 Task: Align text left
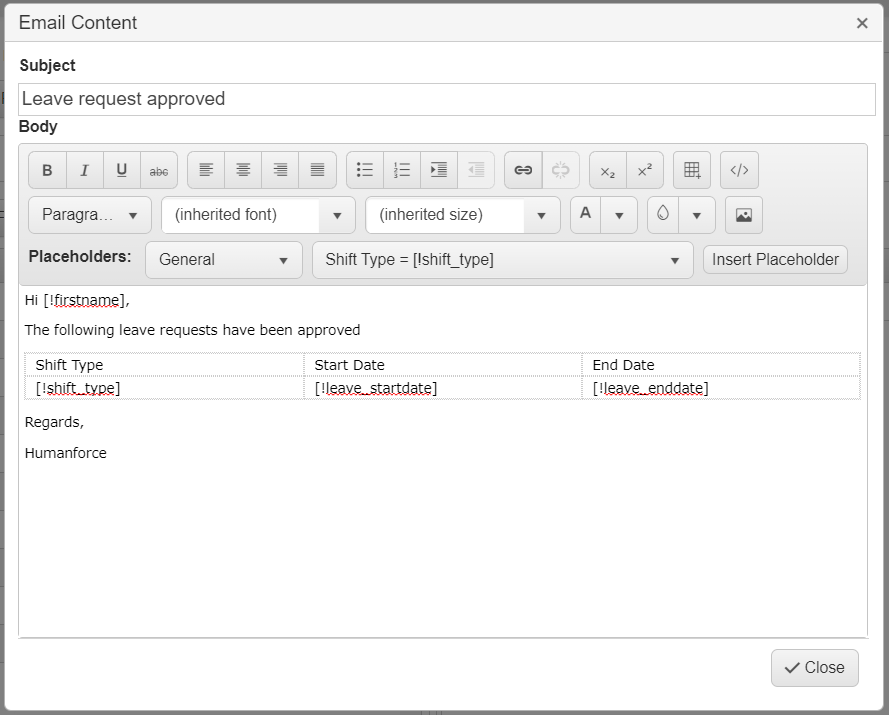pos(206,170)
